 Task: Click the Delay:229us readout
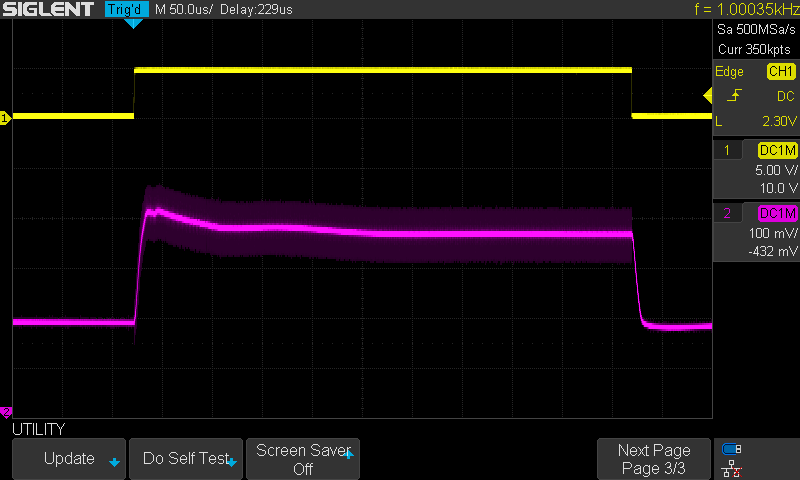click(x=256, y=9)
